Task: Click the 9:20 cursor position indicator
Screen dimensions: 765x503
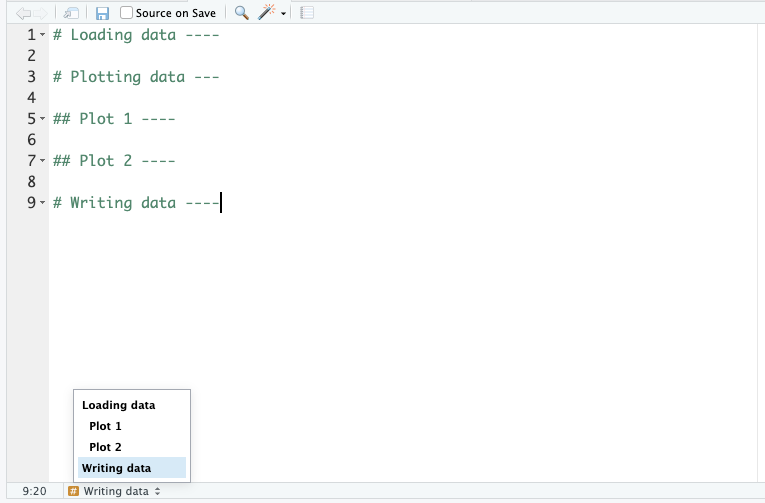Action: 34,491
